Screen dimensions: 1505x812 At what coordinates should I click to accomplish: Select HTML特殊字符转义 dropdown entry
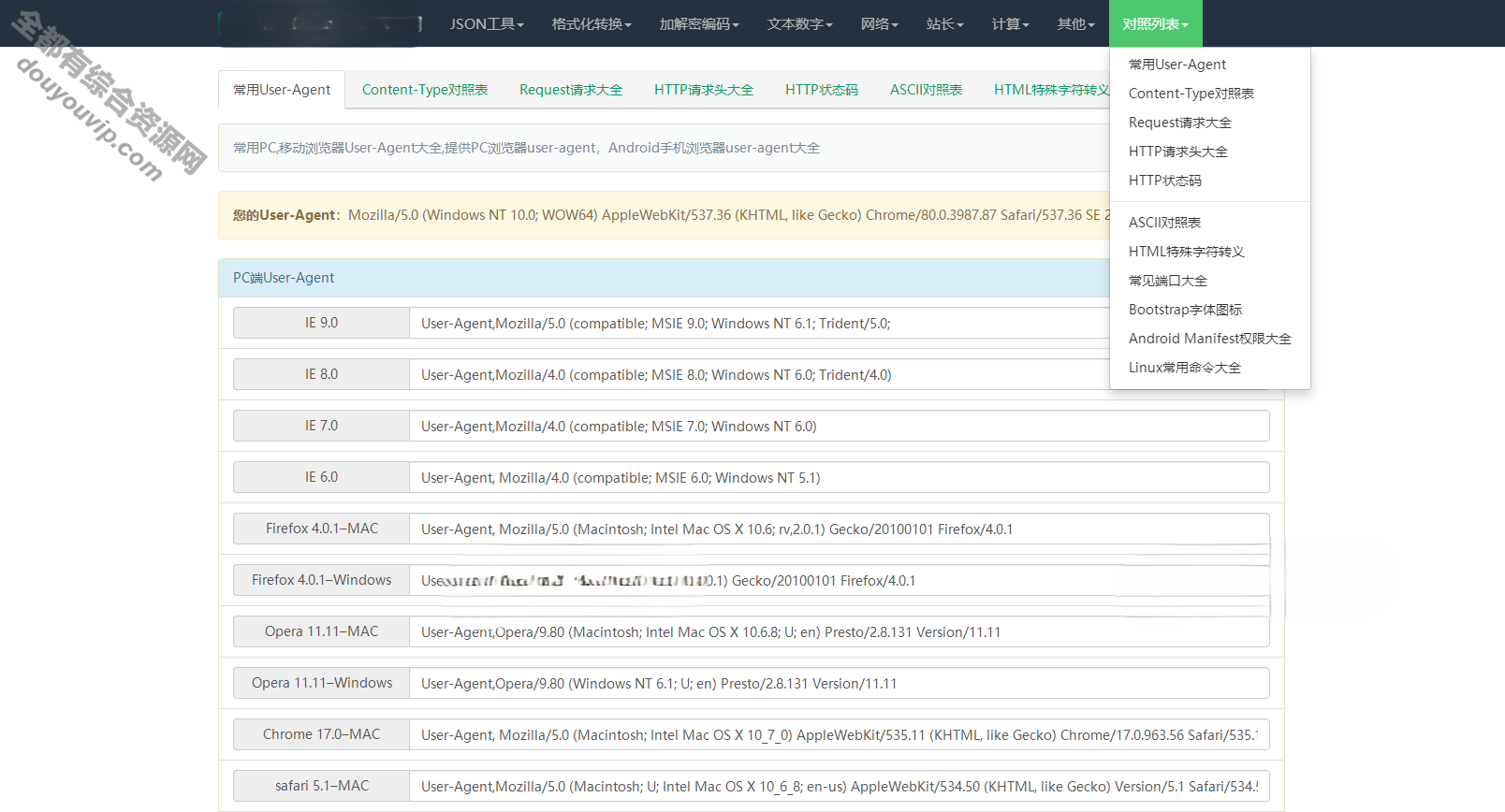point(1209,252)
